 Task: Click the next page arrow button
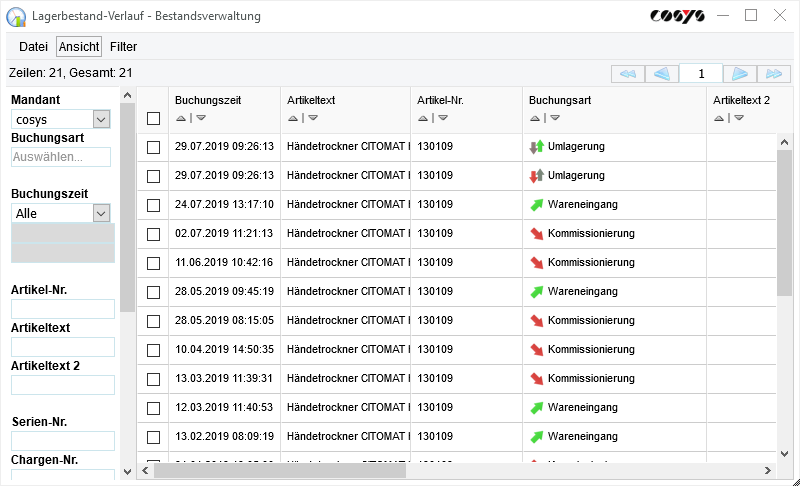pyautogui.click(x=739, y=74)
